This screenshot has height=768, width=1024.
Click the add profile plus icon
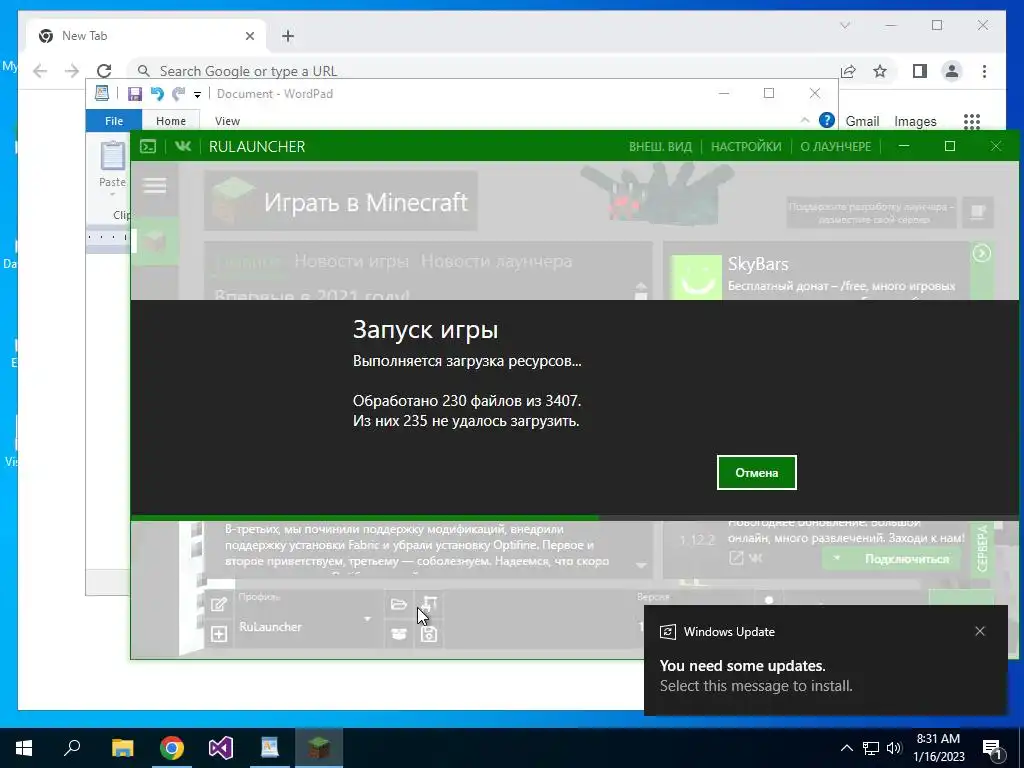point(219,633)
